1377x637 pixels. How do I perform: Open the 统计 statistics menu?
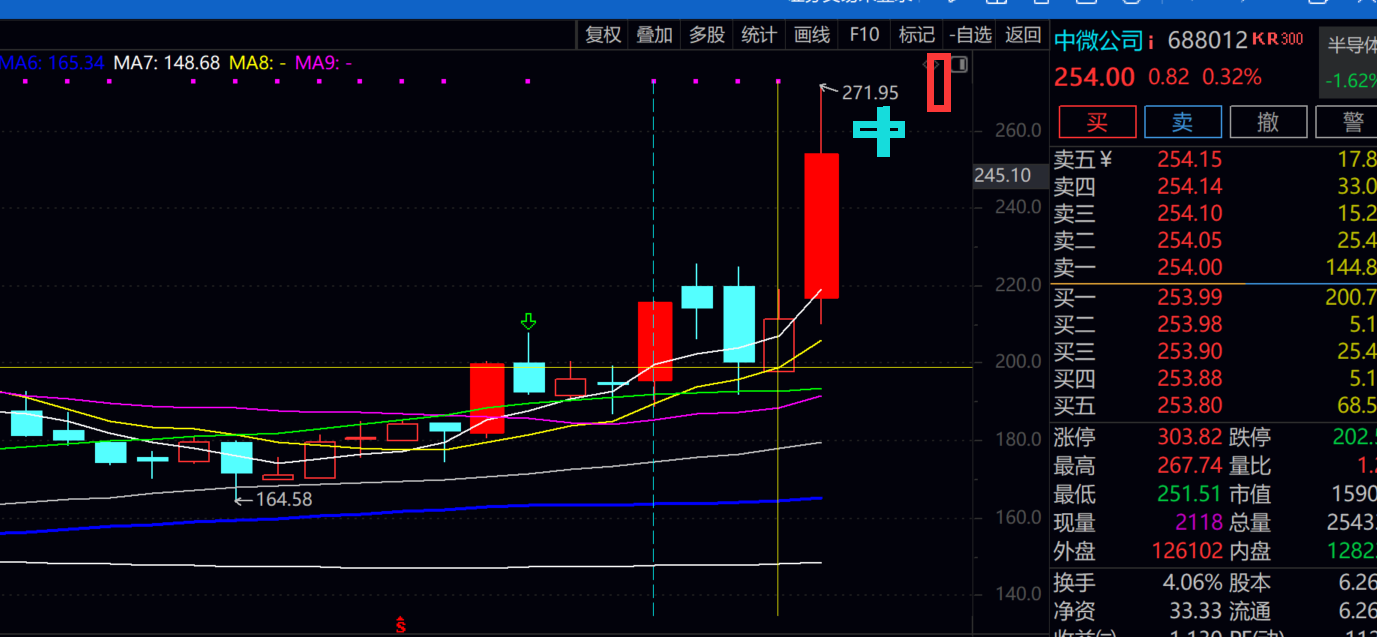[759, 35]
